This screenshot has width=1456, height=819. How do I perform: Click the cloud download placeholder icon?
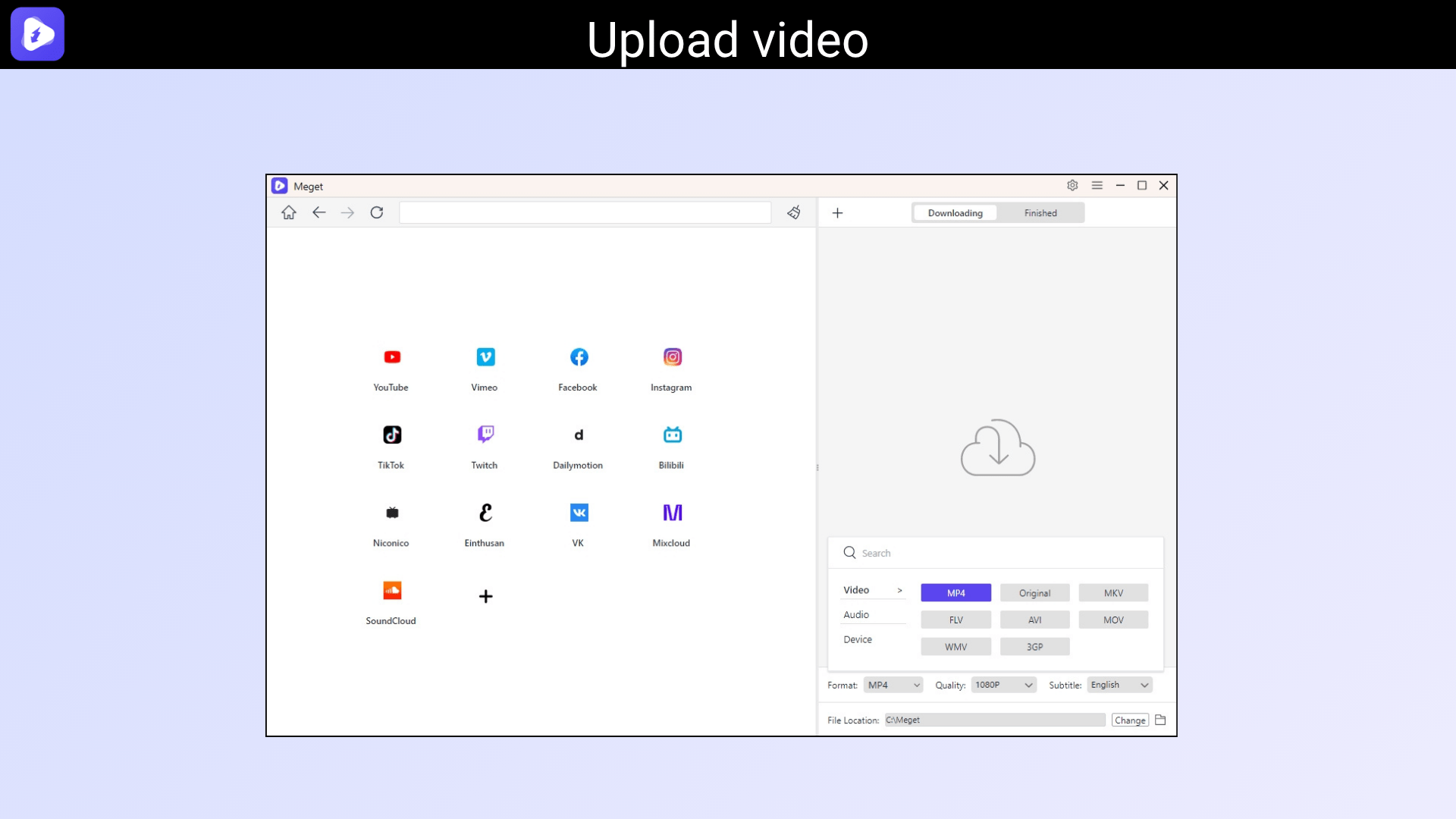pyautogui.click(x=998, y=447)
